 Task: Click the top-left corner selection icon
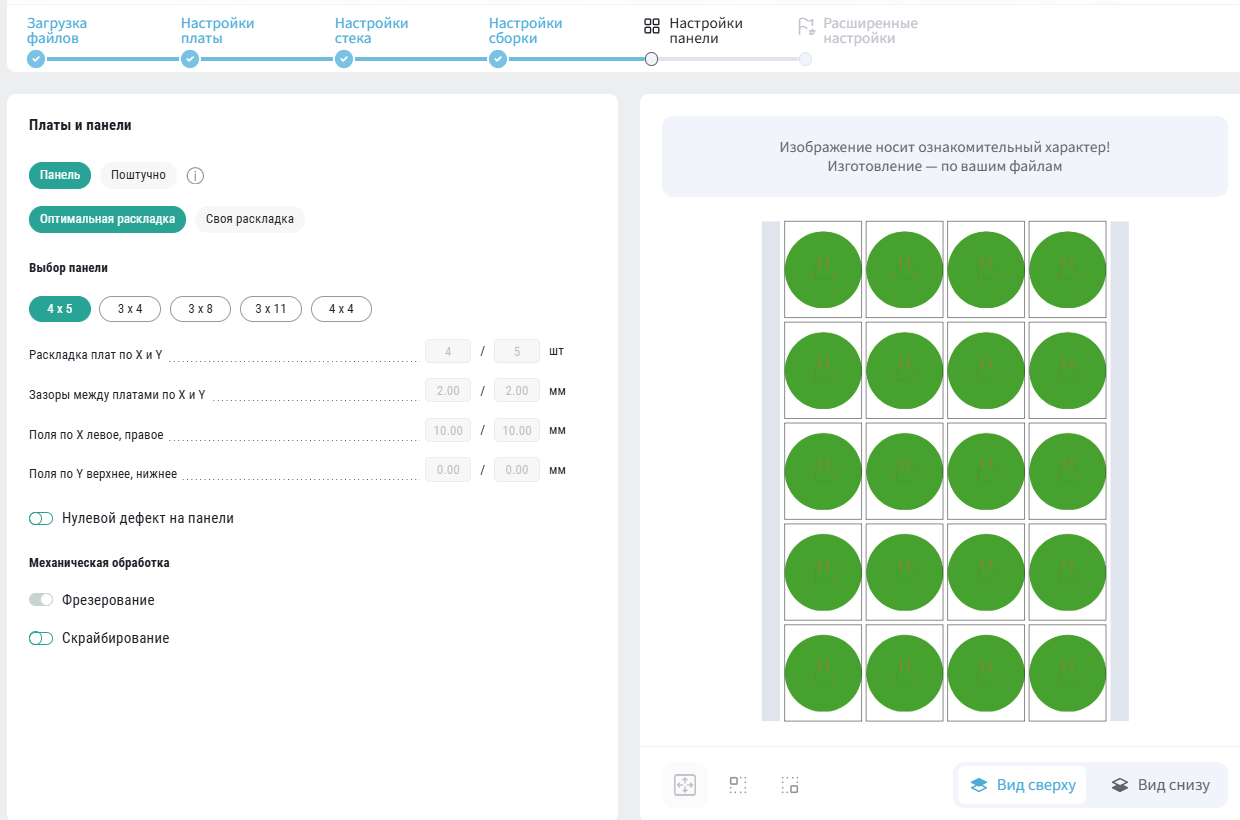[x=738, y=785]
